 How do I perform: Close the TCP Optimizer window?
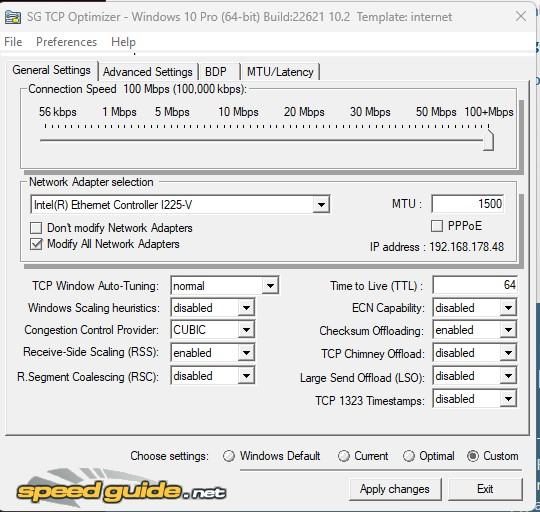coord(521,16)
